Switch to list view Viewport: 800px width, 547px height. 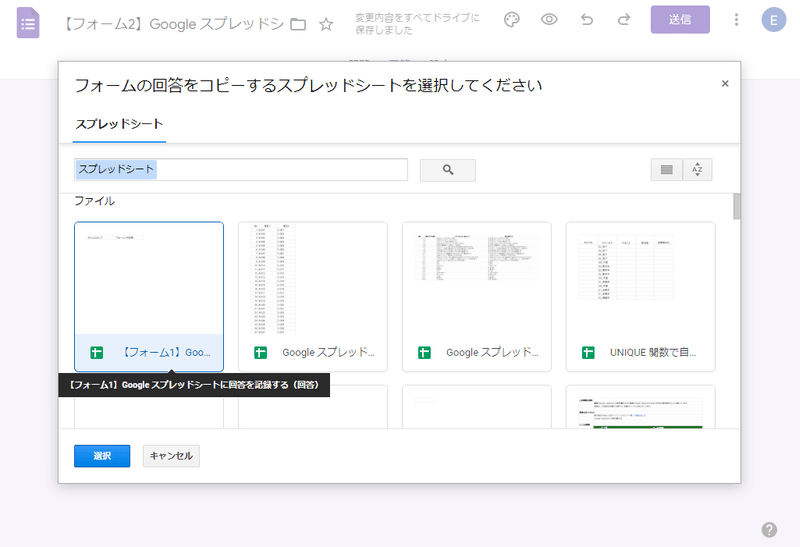pyautogui.click(x=666, y=169)
